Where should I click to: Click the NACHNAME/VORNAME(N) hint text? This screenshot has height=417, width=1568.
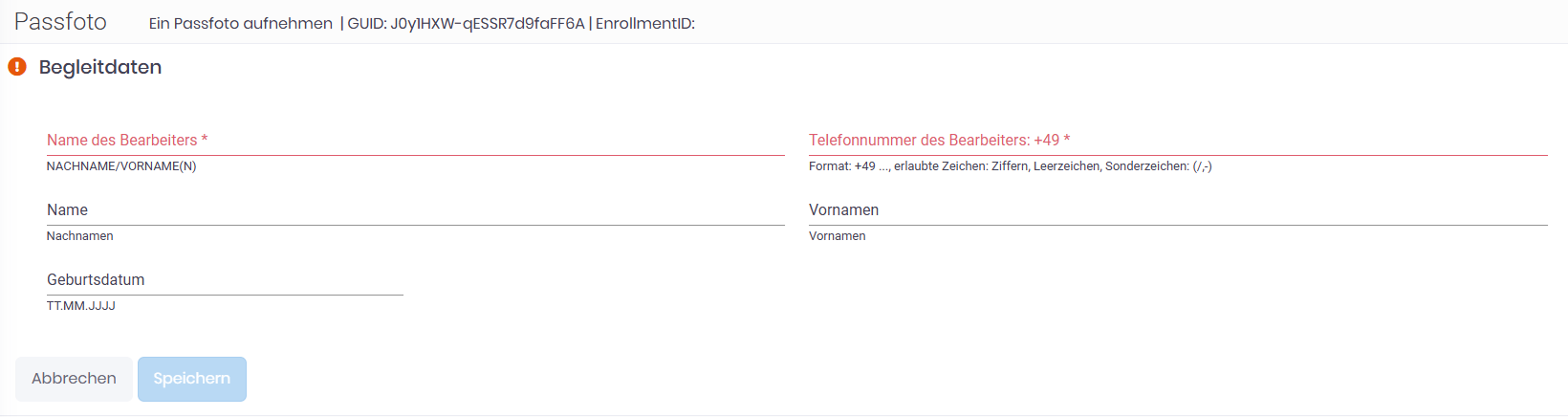pos(121,166)
